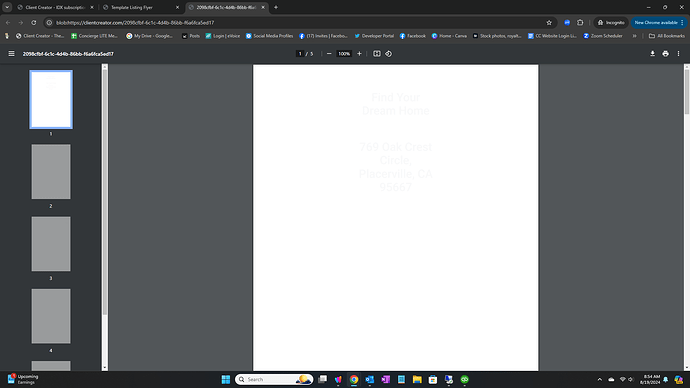
Task: Download the PDF file
Action: tap(653, 54)
